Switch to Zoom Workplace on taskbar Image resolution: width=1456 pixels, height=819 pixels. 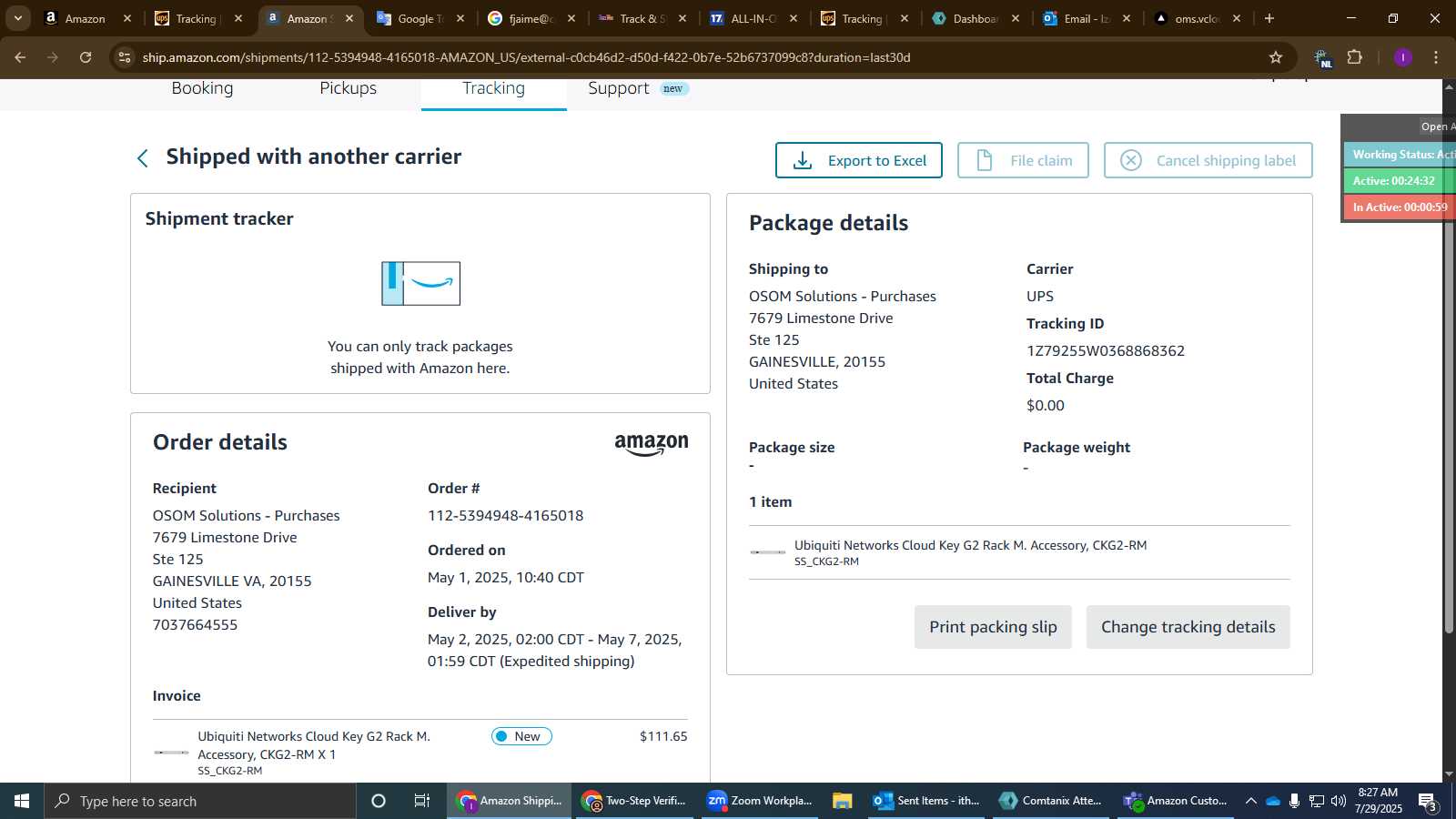point(760,801)
